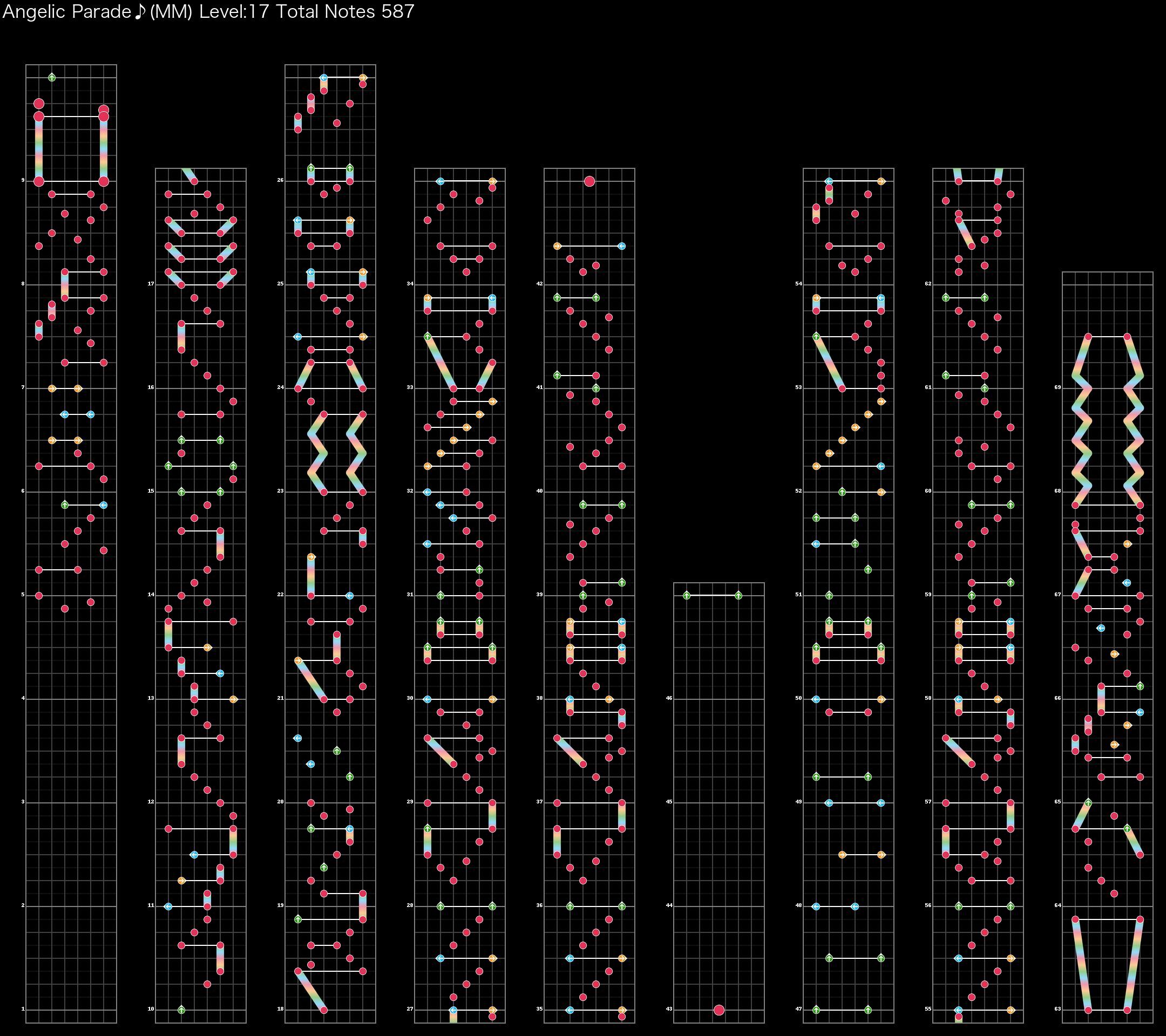Viewport: 1166px width, 1036px height.
Task: Click blue left-arrow note on measure 11 line
Action: point(168,906)
